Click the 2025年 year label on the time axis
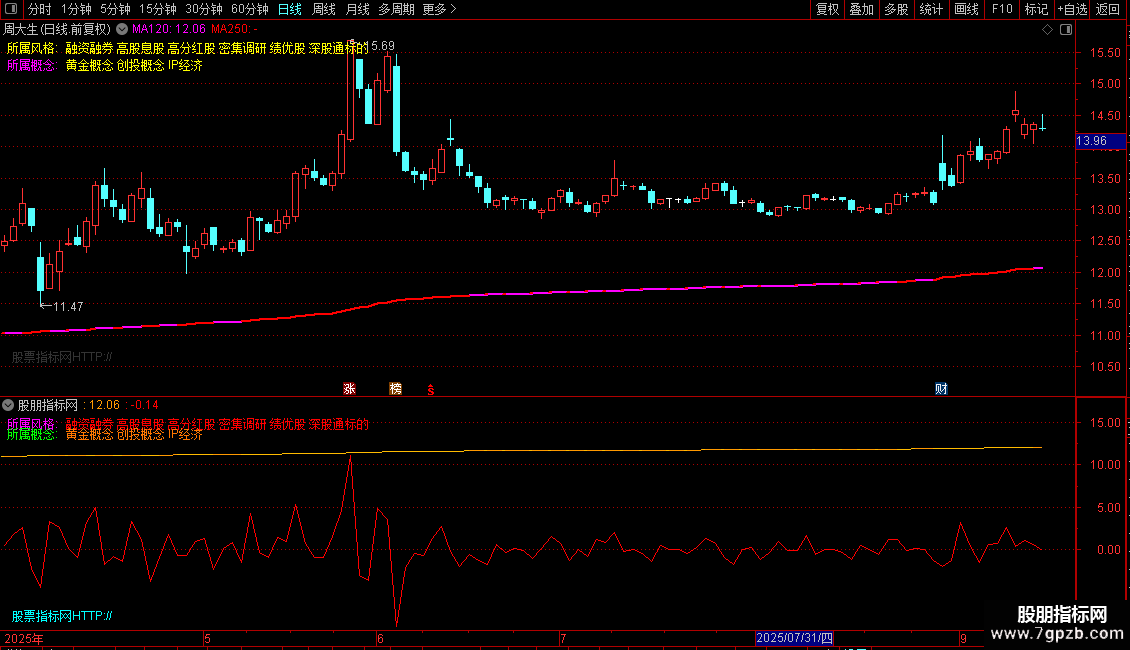 tap(24, 638)
